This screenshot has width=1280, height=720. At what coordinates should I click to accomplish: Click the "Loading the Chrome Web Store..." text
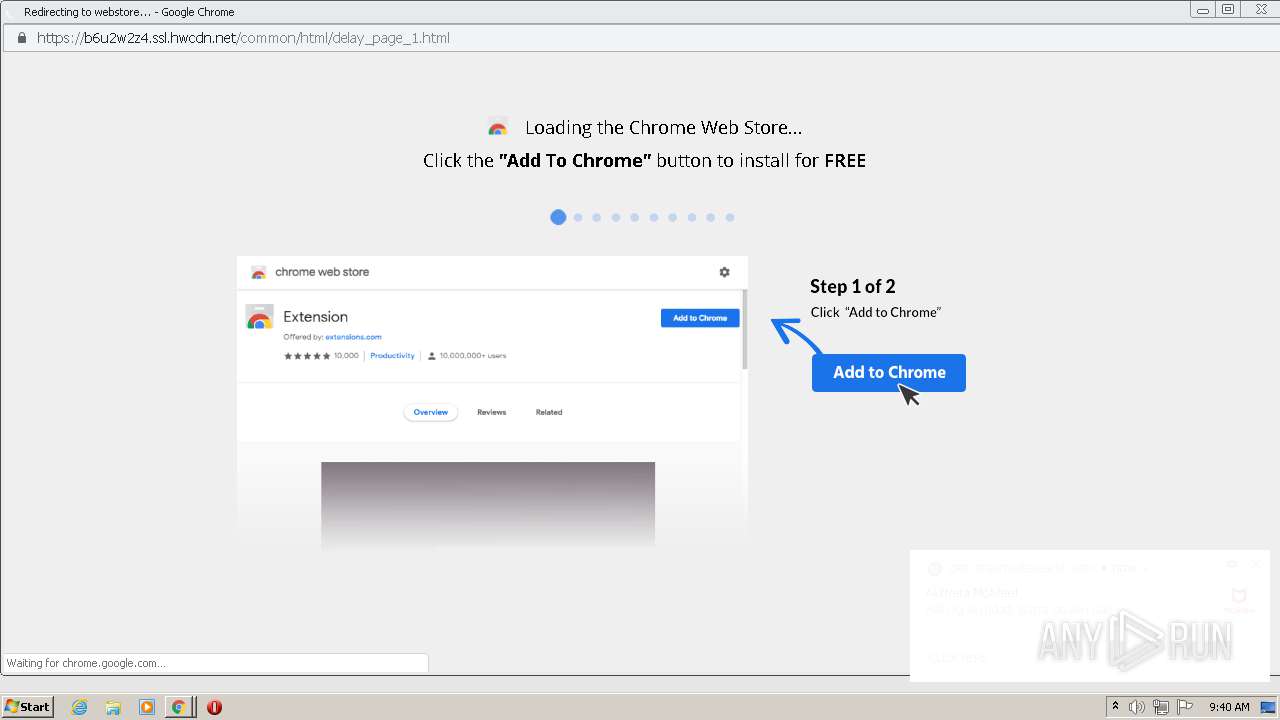[663, 128]
